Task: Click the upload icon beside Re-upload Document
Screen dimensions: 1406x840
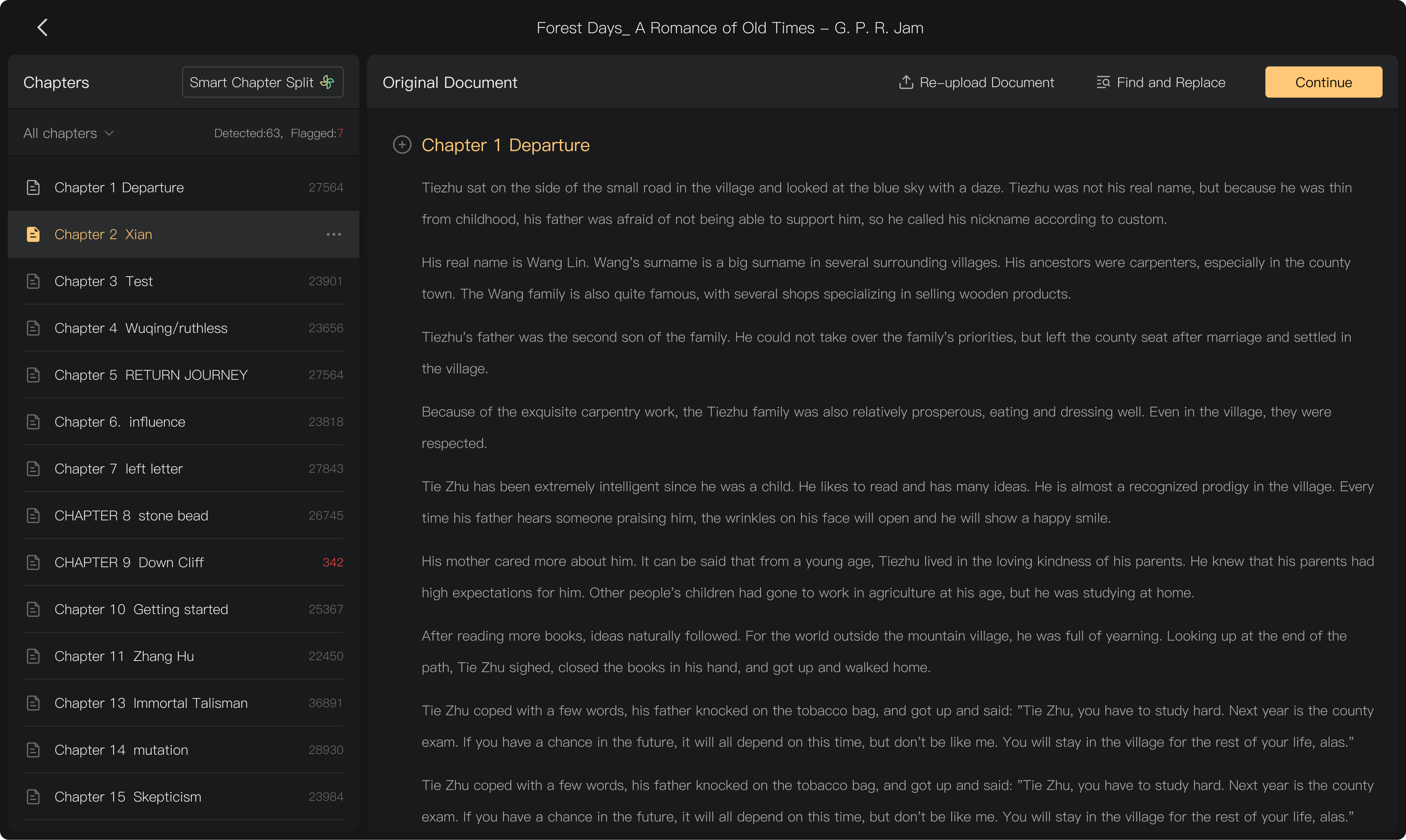Action: (x=906, y=82)
